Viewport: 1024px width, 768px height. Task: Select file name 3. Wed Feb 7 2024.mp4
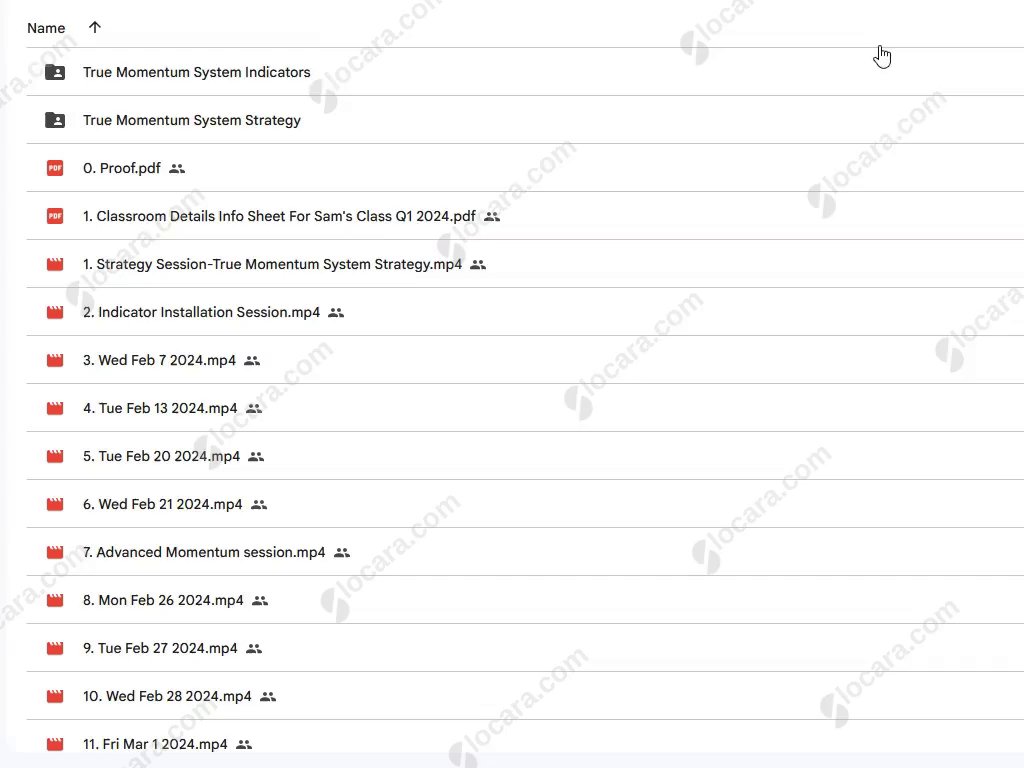tap(159, 360)
